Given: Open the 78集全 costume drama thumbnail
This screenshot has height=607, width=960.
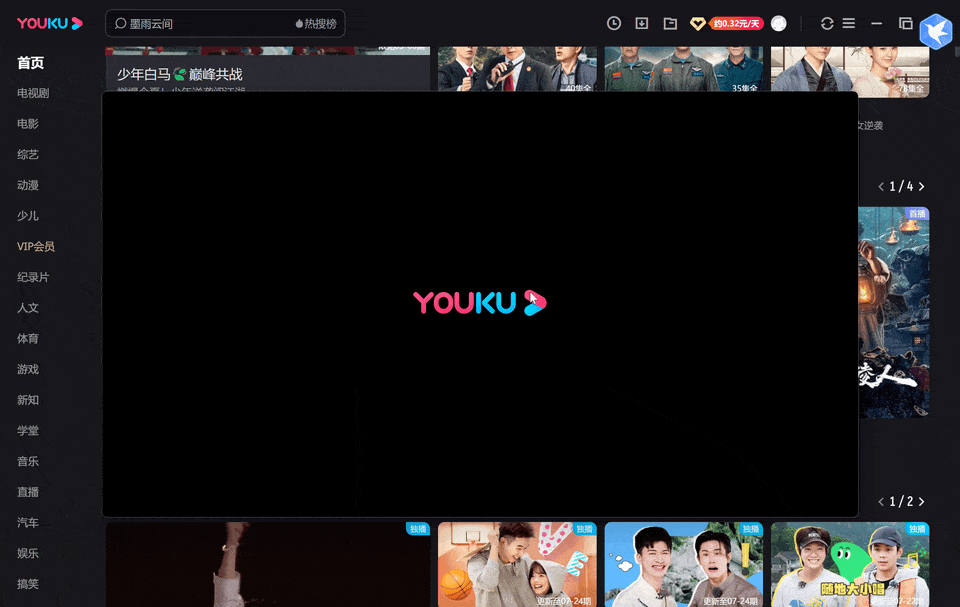Looking at the screenshot, I should (x=850, y=72).
